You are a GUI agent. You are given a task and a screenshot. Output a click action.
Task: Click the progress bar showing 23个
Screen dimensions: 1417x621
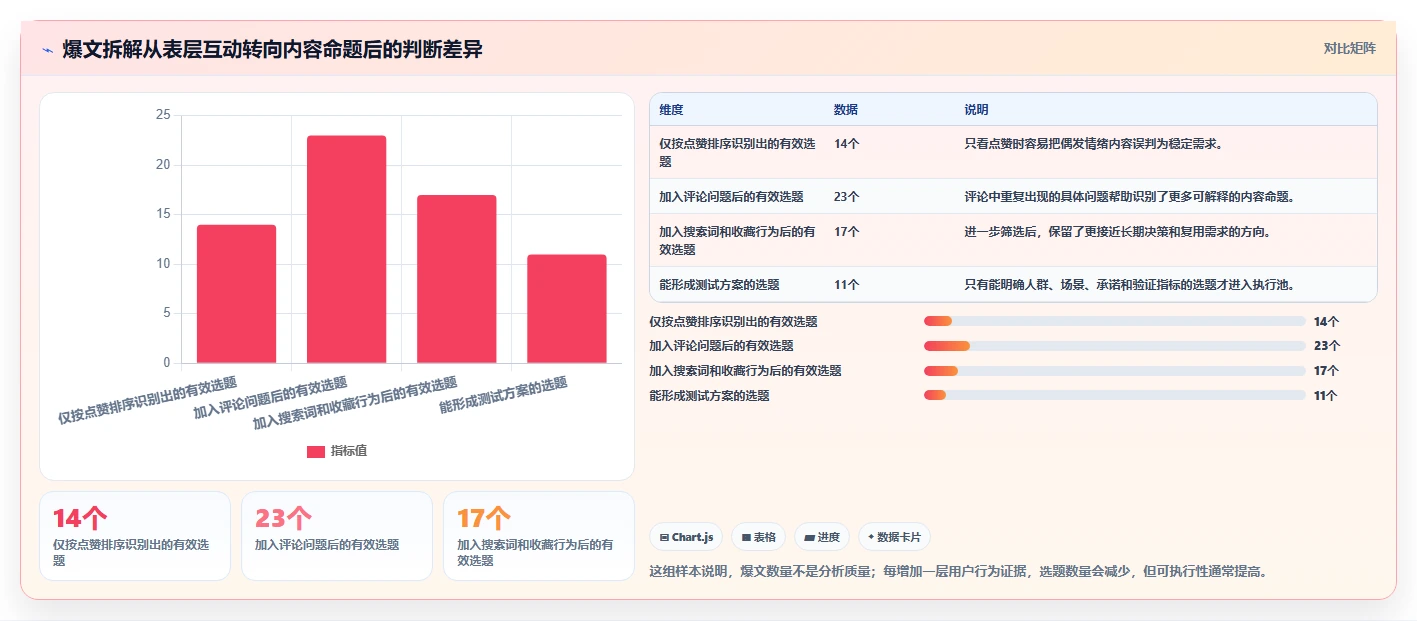click(1115, 346)
